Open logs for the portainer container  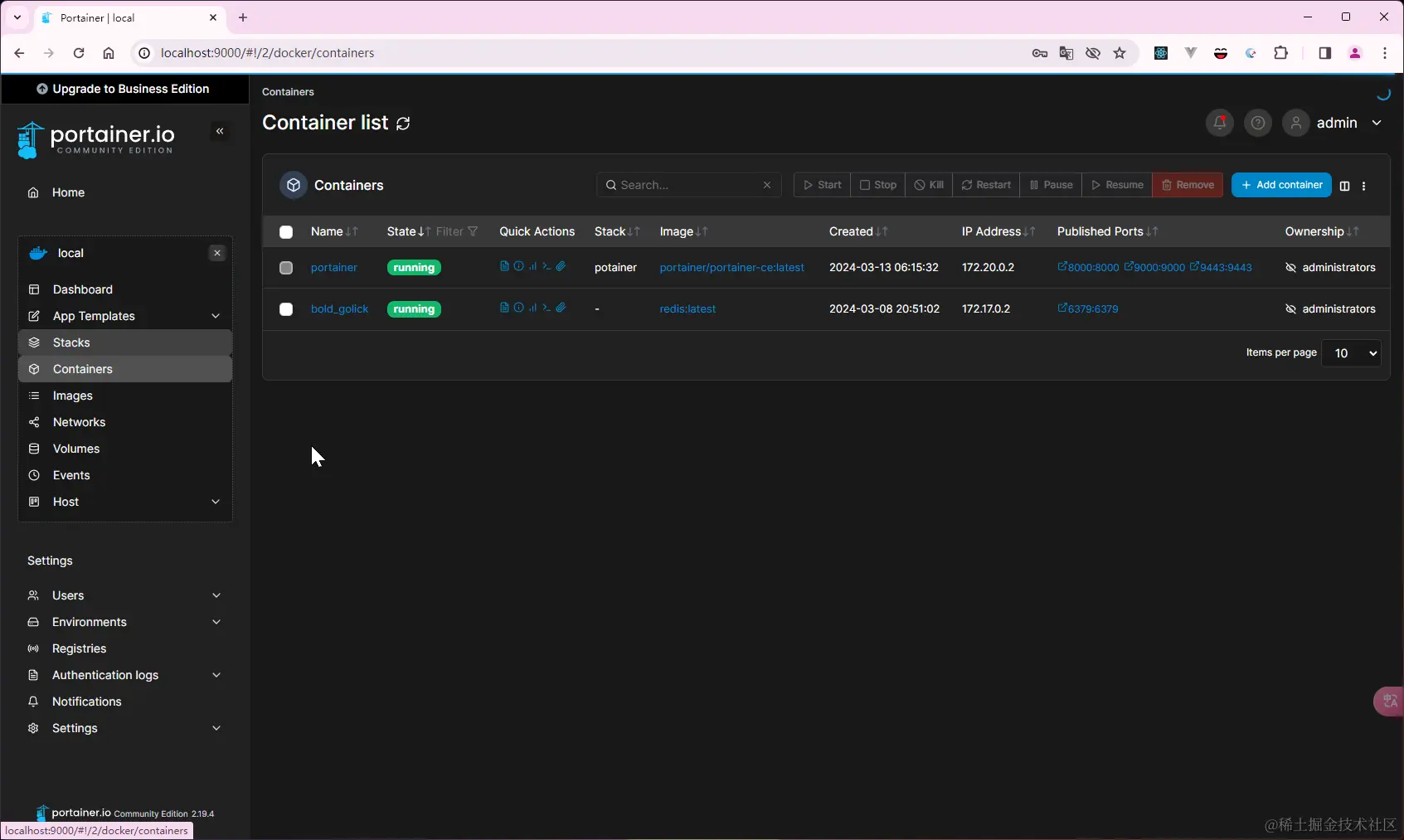pos(504,266)
